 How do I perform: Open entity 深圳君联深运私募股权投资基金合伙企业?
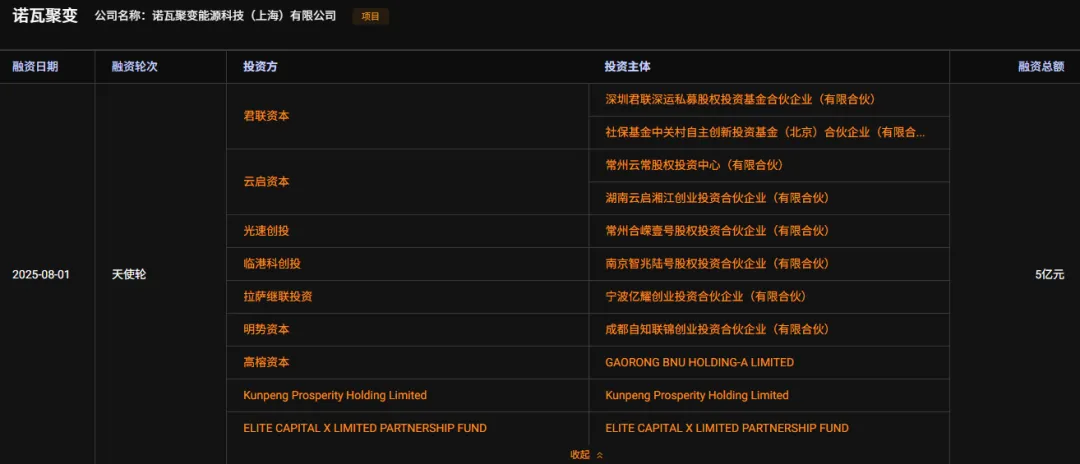tap(740, 100)
